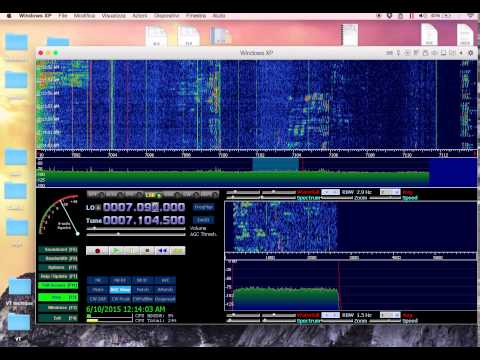The image size is (480, 360).
Task: Click the upper Spectrum label
Action: [x=308, y=198]
